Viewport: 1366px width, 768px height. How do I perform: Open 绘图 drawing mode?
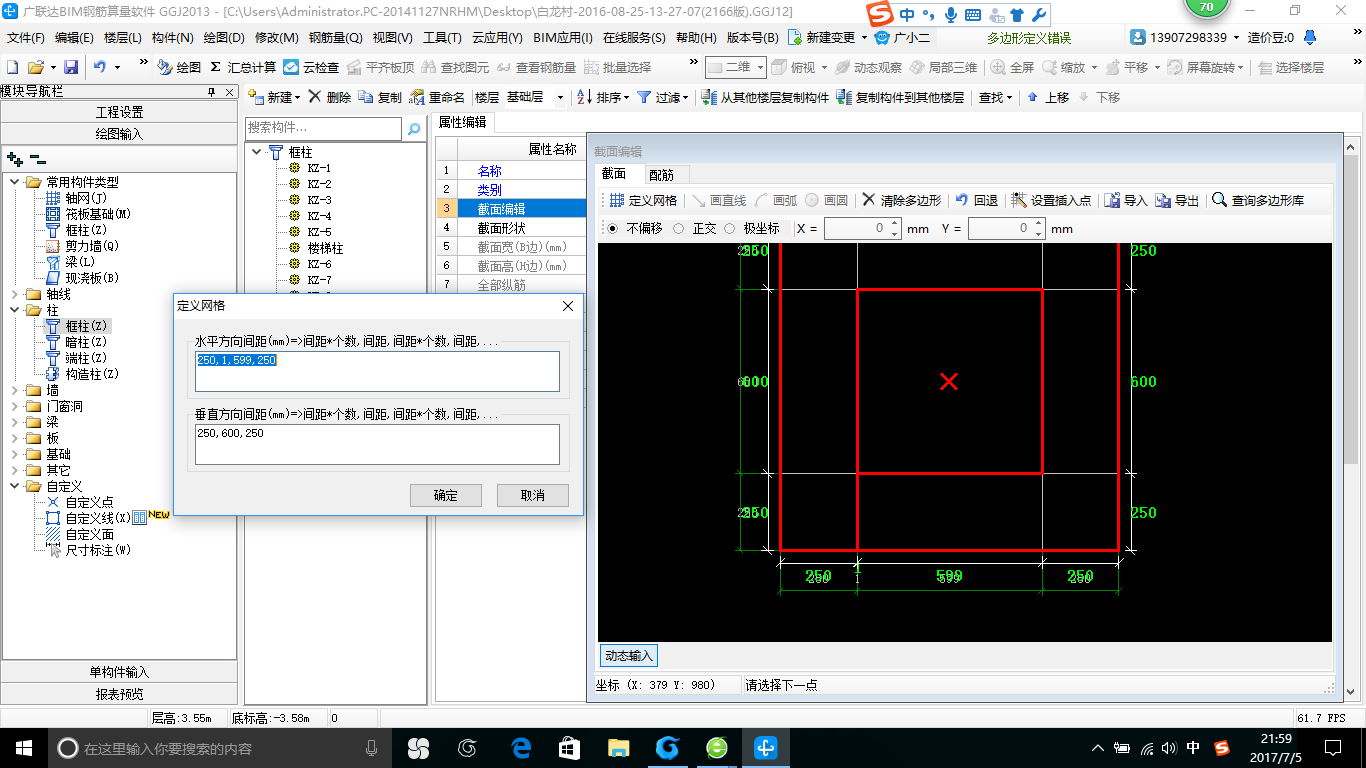(x=179, y=67)
